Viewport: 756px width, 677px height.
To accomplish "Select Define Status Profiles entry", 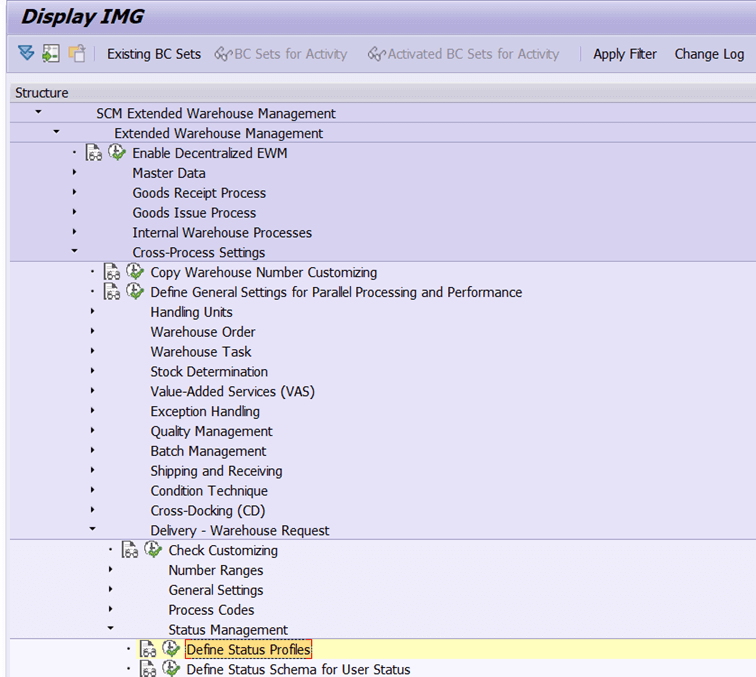I will click(x=248, y=650).
